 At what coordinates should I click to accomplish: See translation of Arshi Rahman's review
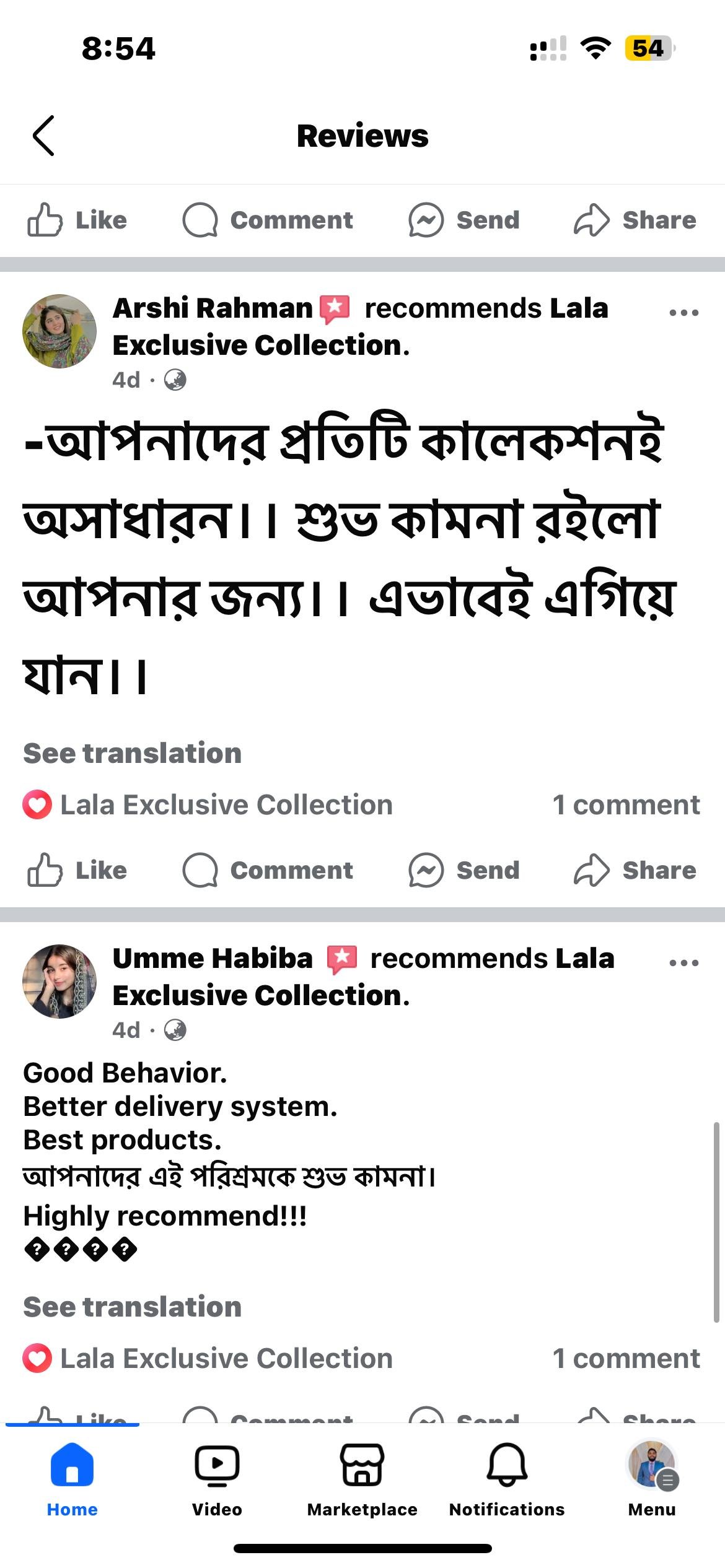[x=132, y=754]
